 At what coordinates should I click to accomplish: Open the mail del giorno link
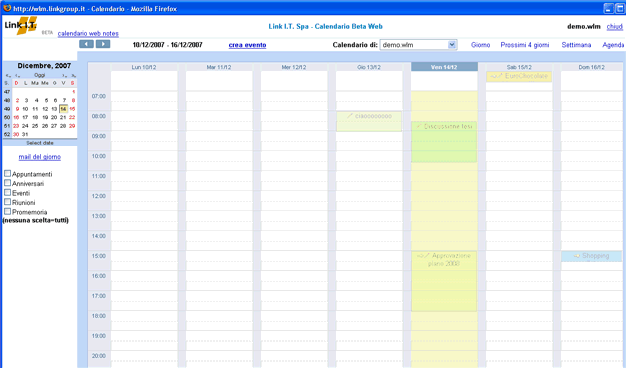click(x=40, y=157)
